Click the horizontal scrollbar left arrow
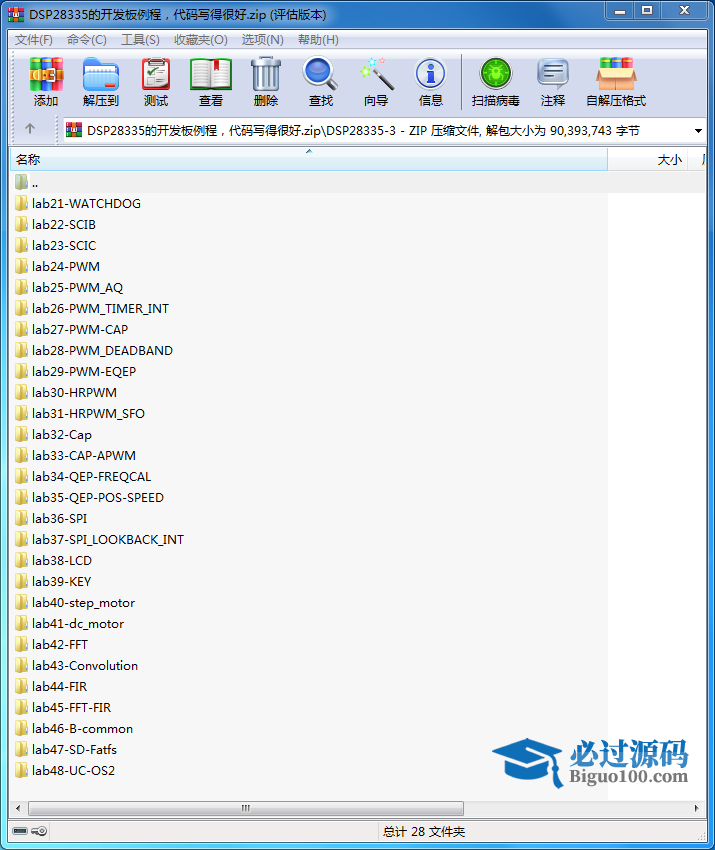715x850 pixels. tap(18, 808)
